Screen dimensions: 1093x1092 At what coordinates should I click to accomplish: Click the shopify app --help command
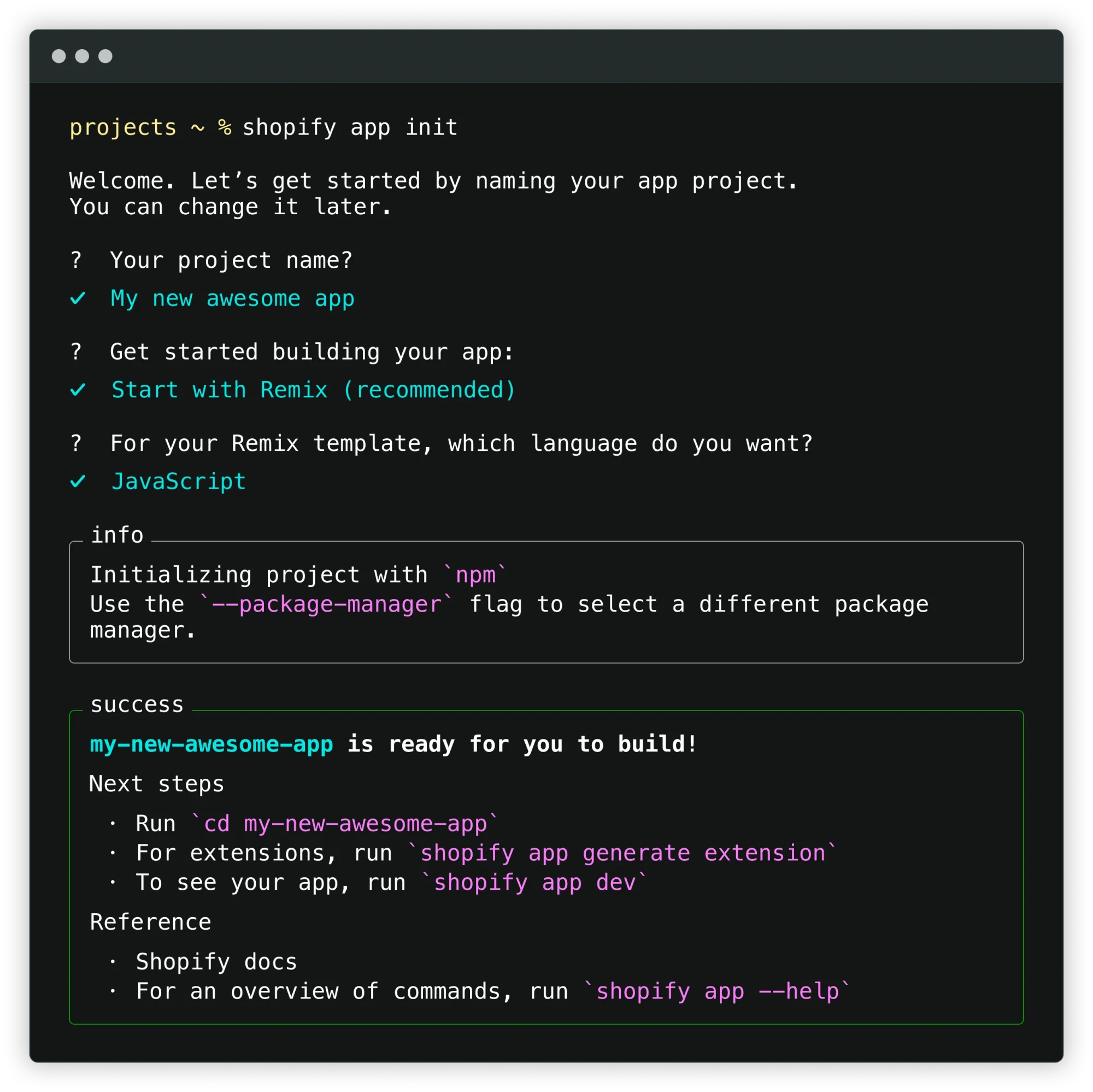coord(717,991)
